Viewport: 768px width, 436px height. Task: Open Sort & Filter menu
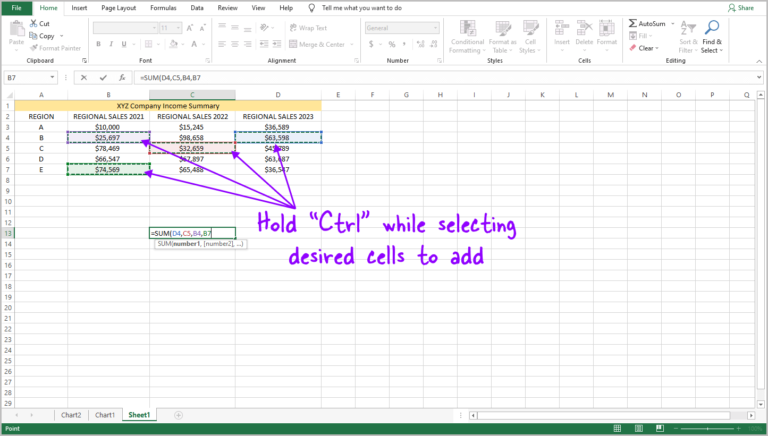pos(688,37)
